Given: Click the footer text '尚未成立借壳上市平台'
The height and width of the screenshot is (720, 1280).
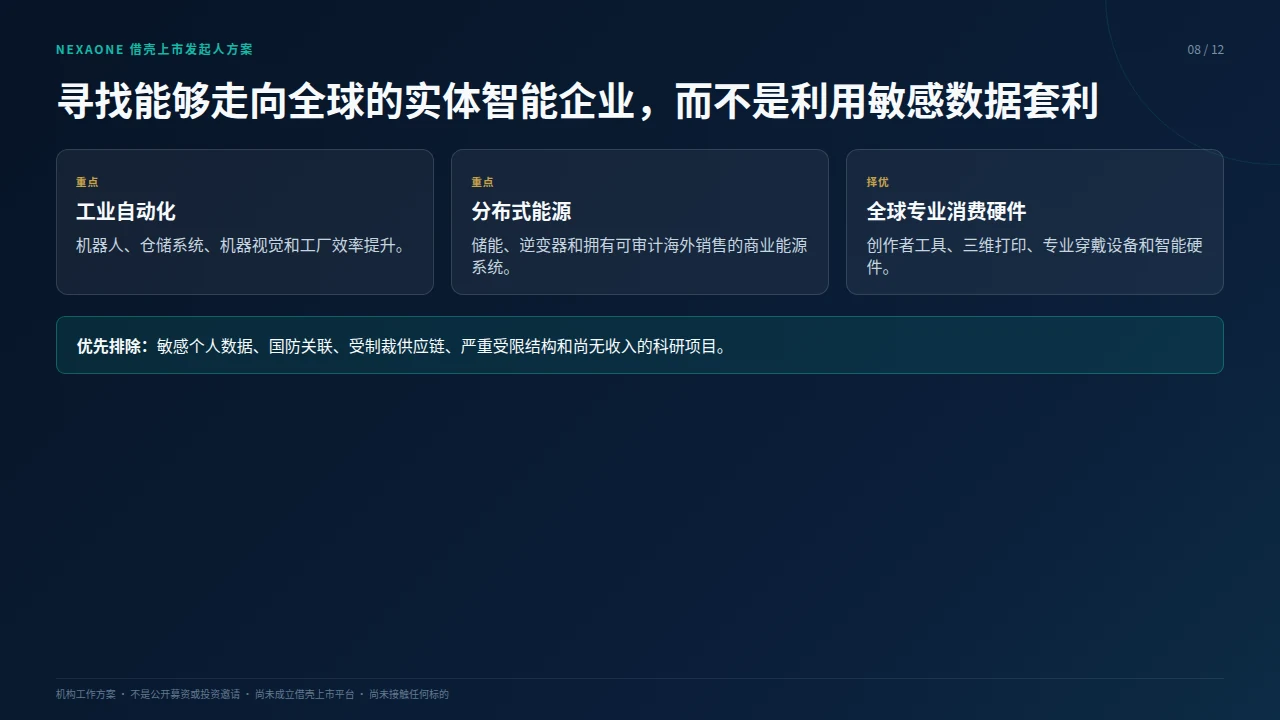Looking at the screenshot, I should click(304, 694).
